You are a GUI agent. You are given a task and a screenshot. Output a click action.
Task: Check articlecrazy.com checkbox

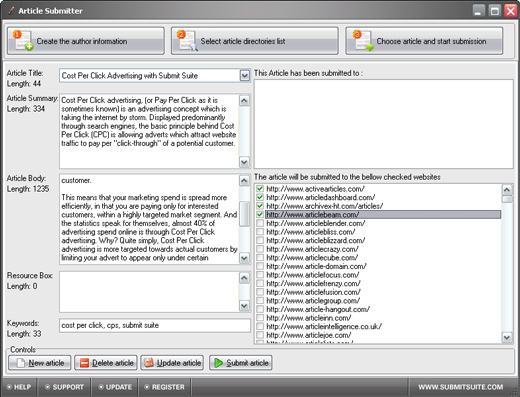(260, 249)
